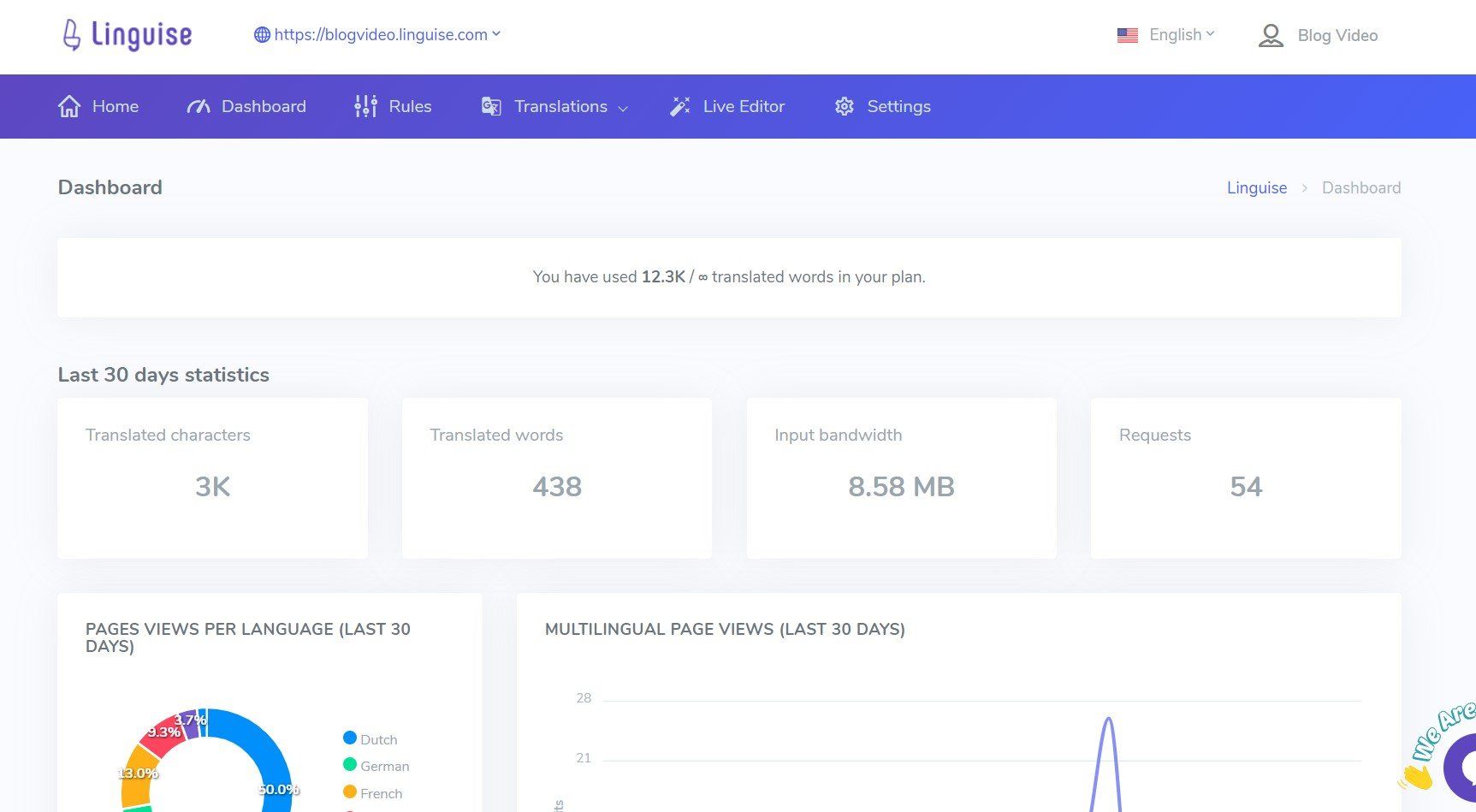Click the Blog Video user avatar icon

click(x=1271, y=35)
